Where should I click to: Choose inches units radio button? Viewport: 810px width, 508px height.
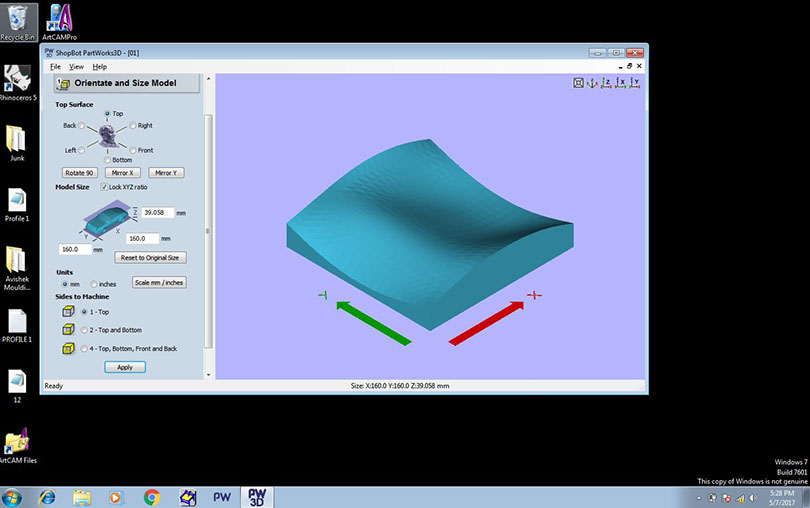(94, 284)
